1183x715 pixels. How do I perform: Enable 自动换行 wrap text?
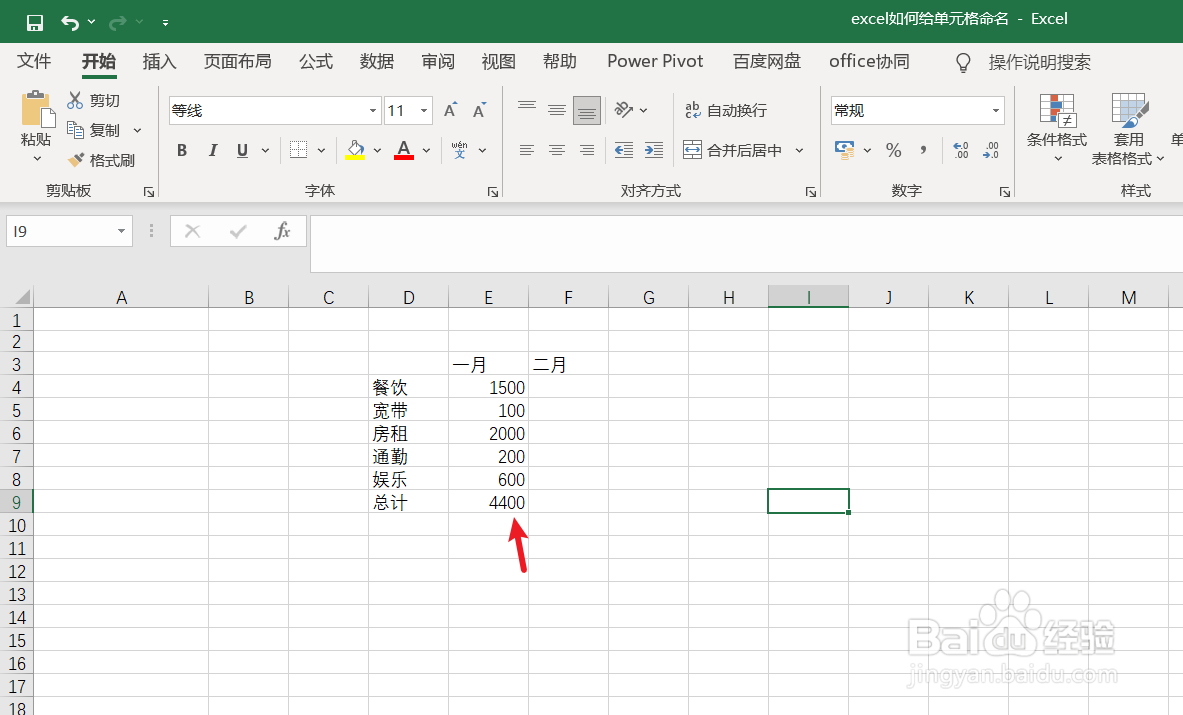723,110
